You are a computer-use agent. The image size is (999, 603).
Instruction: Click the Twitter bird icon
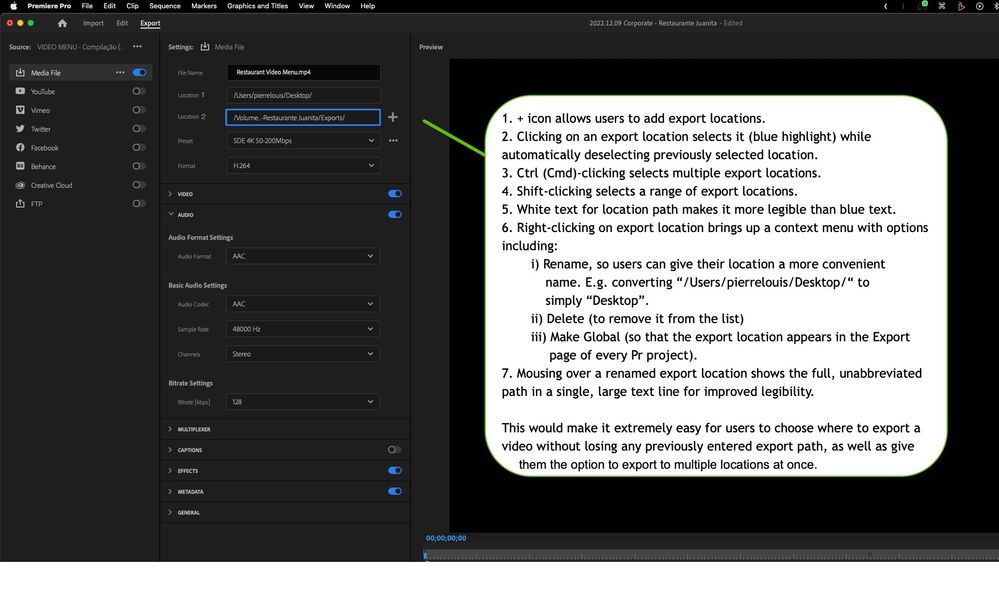[20, 129]
